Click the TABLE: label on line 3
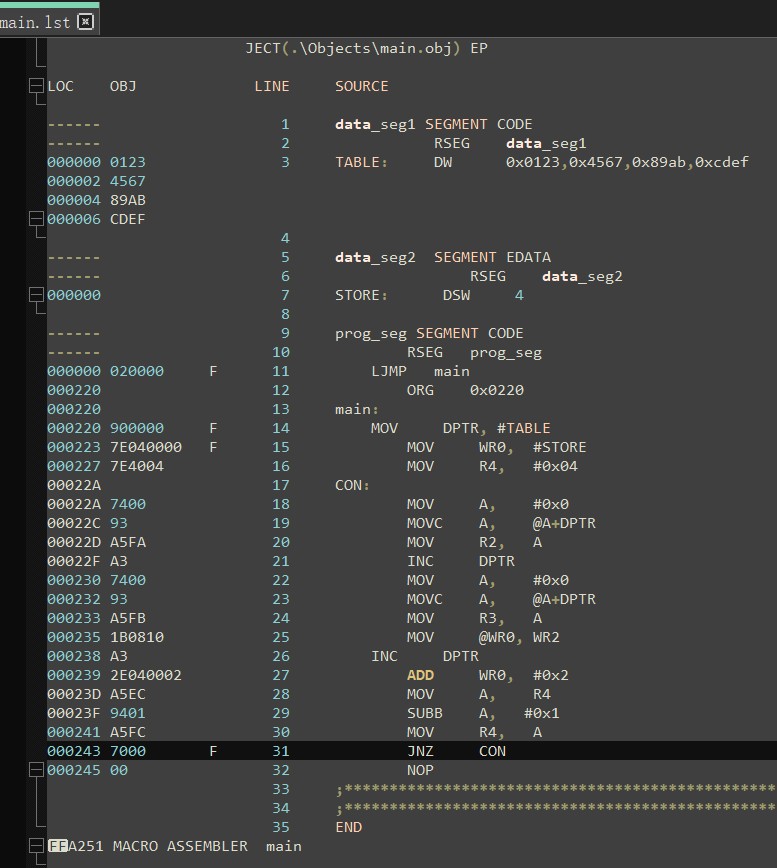Screen dimensions: 777x868 pyautogui.click(x=361, y=162)
